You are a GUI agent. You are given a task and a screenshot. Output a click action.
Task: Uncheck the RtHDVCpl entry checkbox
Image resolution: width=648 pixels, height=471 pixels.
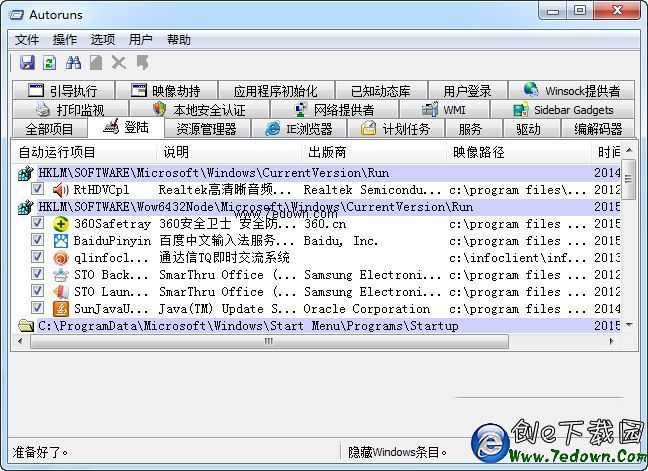click(x=37, y=189)
